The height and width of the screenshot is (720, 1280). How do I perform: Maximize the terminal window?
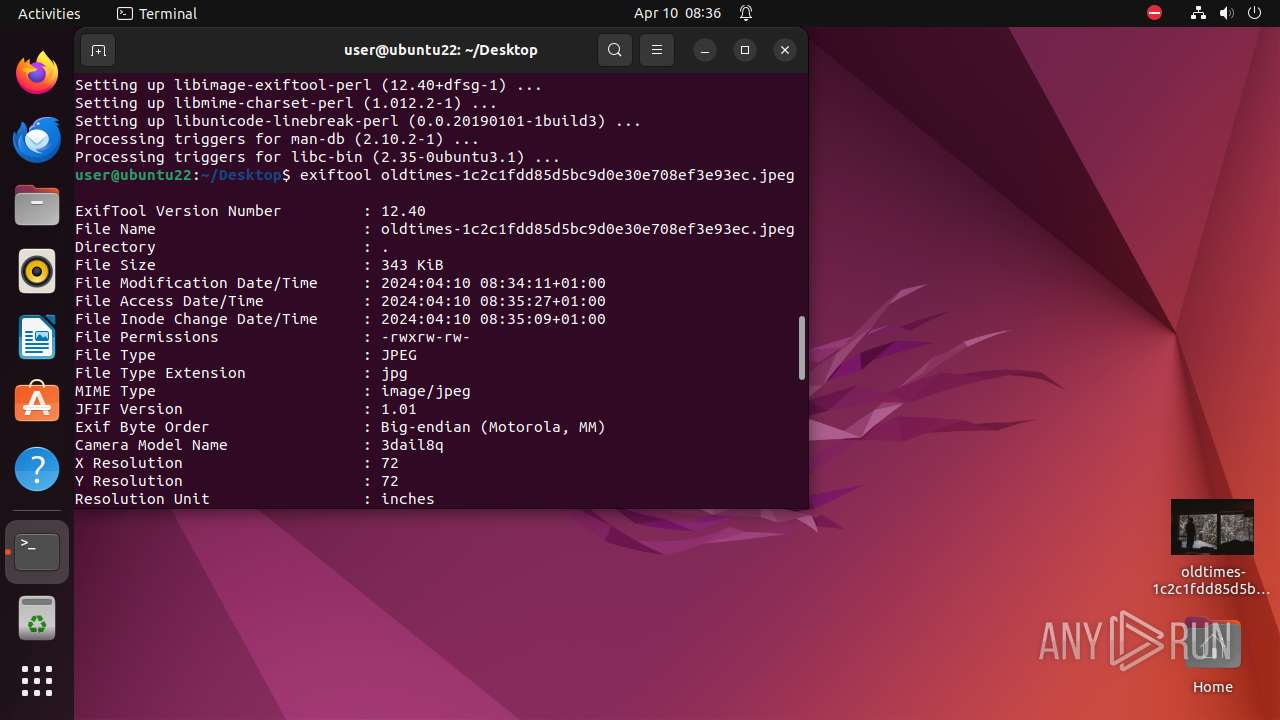click(x=745, y=50)
